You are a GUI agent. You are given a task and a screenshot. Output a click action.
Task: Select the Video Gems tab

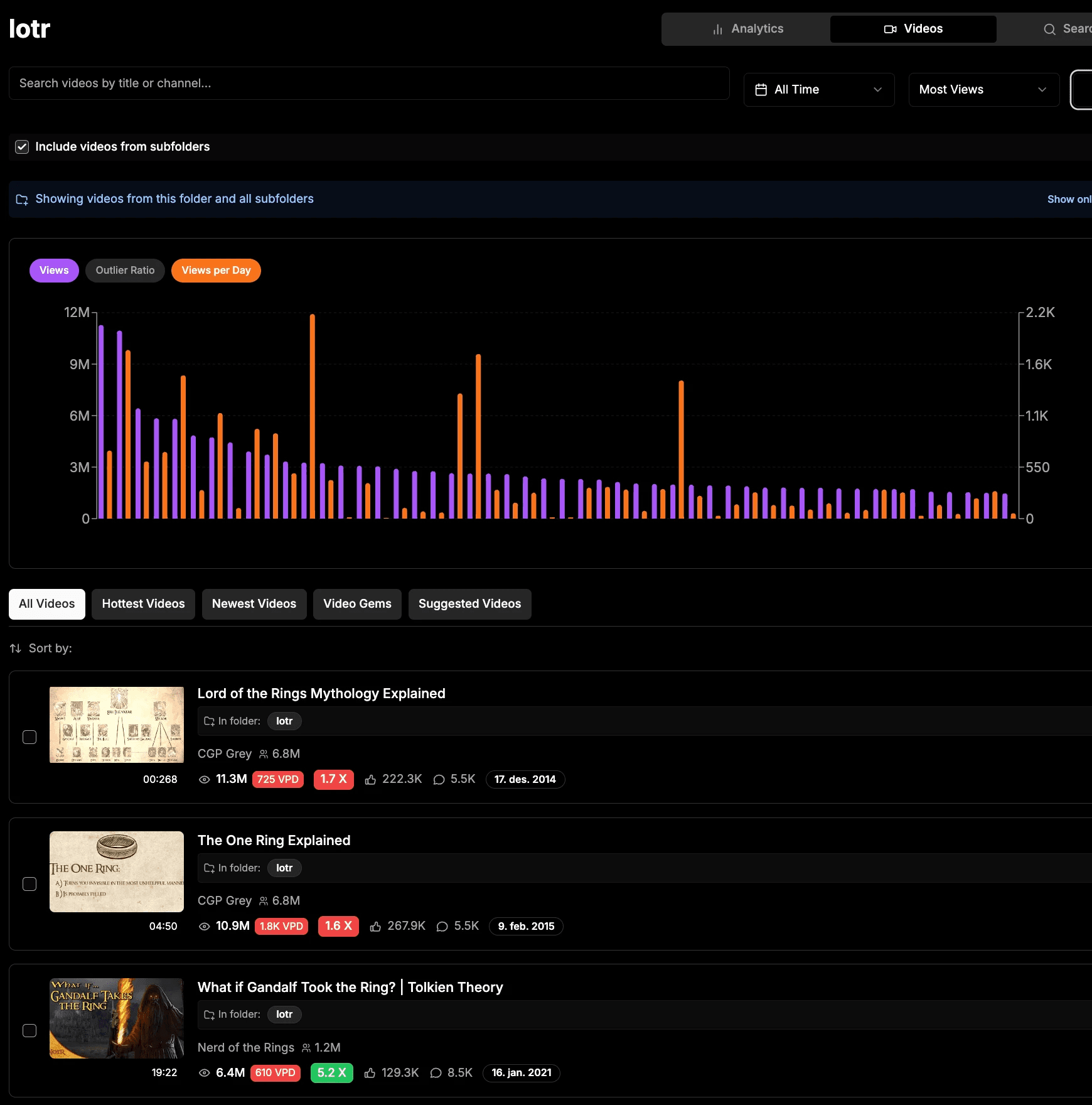point(357,604)
